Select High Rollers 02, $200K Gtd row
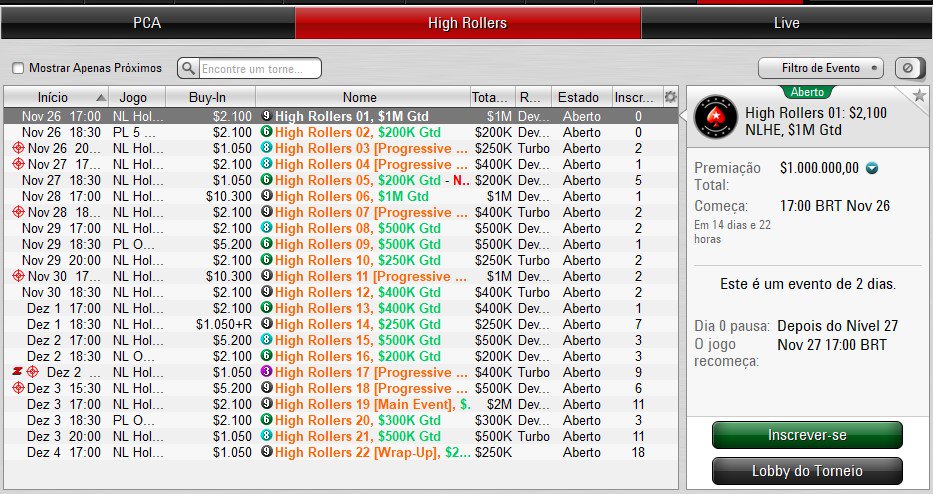The image size is (933, 494). (341, 132)
